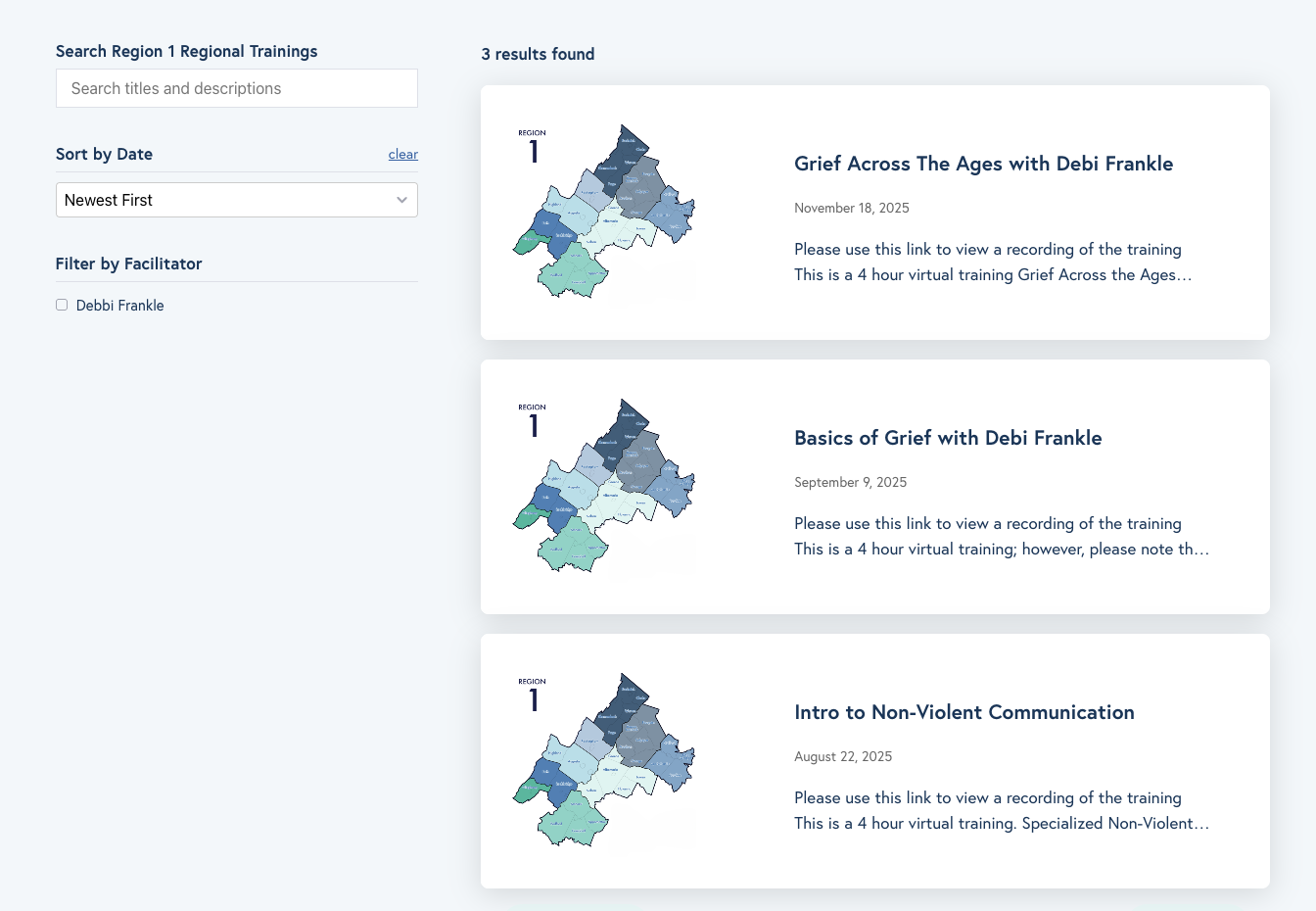Click the September 9, 2025 date
This screenshot has height=911, width=1316.
click(x=850, y=482)
